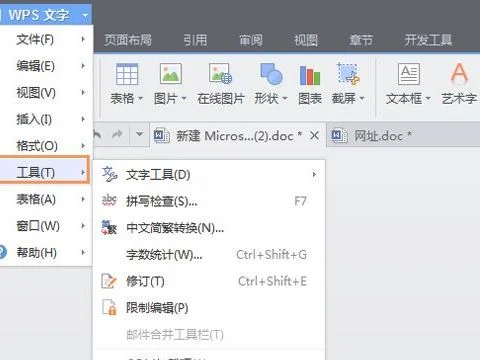Viewport: 480px width, 360px height.
Task: Open the 表格 dropdown arrow
Action: point(140,99)
